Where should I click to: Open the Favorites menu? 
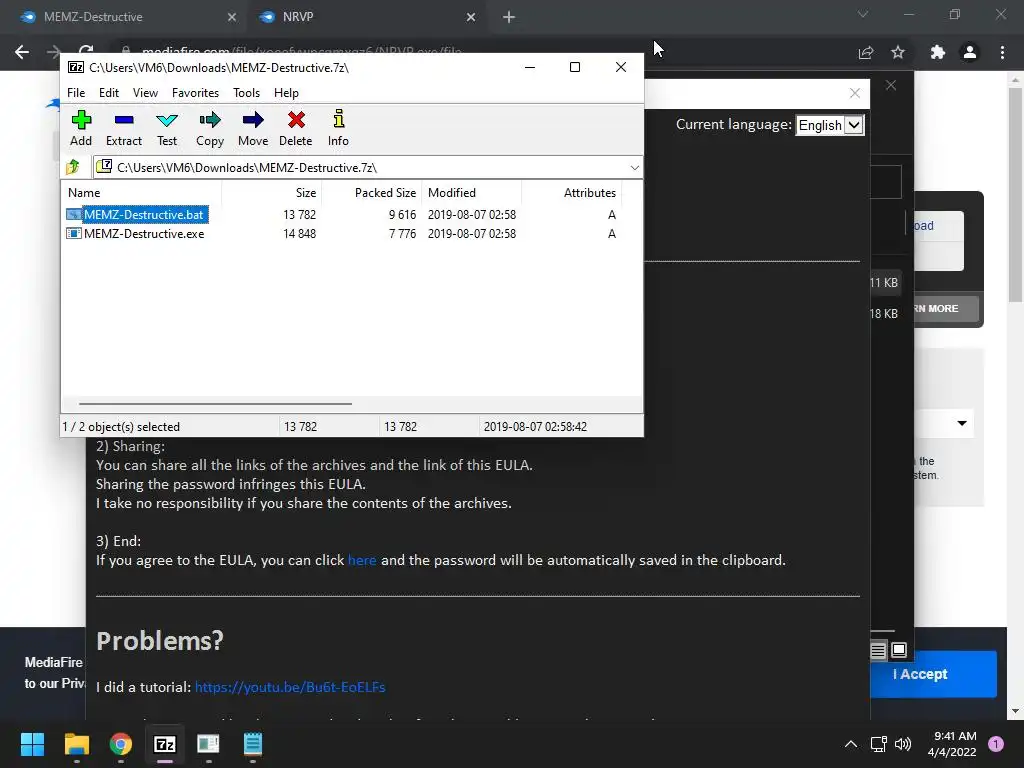(195, 93)
